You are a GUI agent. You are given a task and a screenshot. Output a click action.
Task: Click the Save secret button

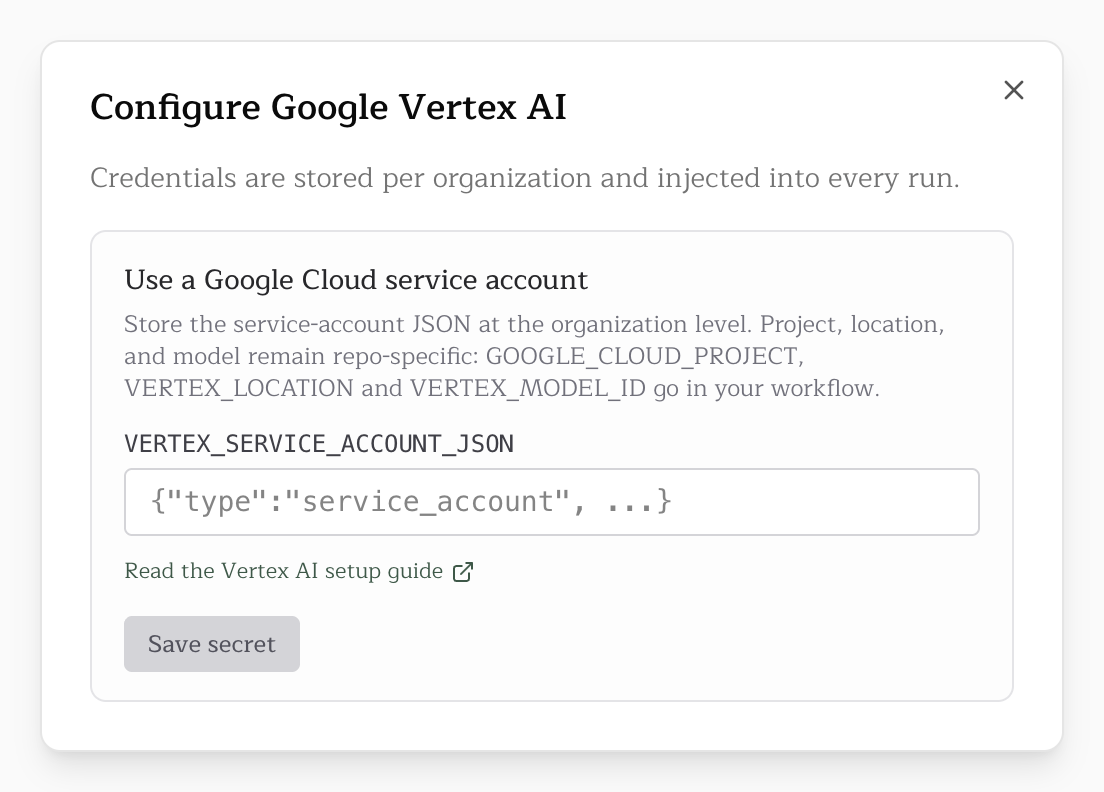(x=212, y=644)
